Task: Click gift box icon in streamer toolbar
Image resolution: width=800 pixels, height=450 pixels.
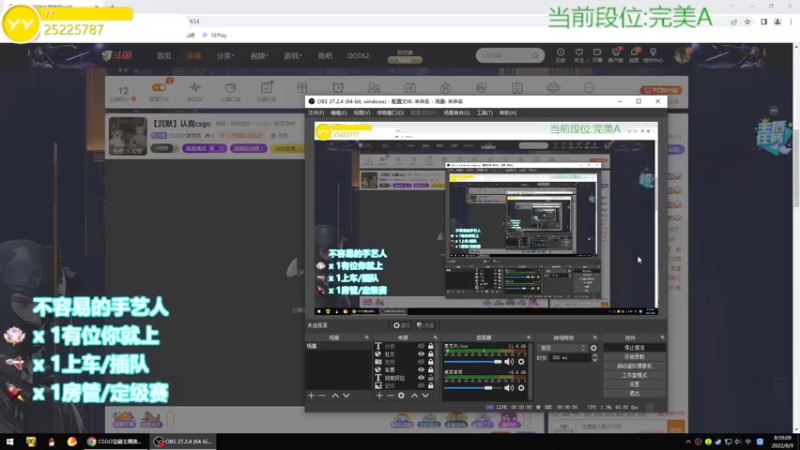Action: 302,88
